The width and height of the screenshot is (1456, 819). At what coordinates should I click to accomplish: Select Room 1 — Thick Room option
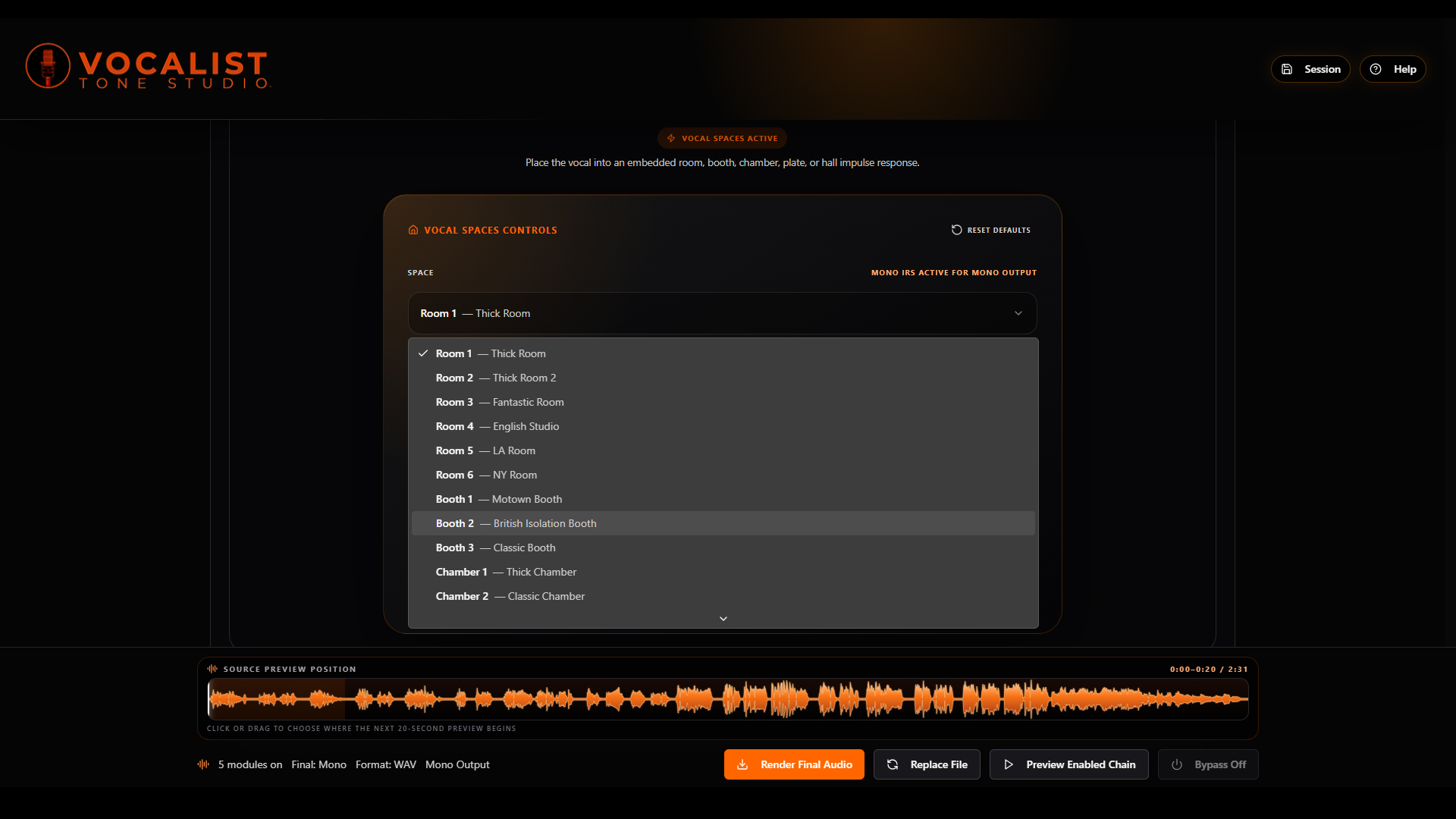[723, 353]
